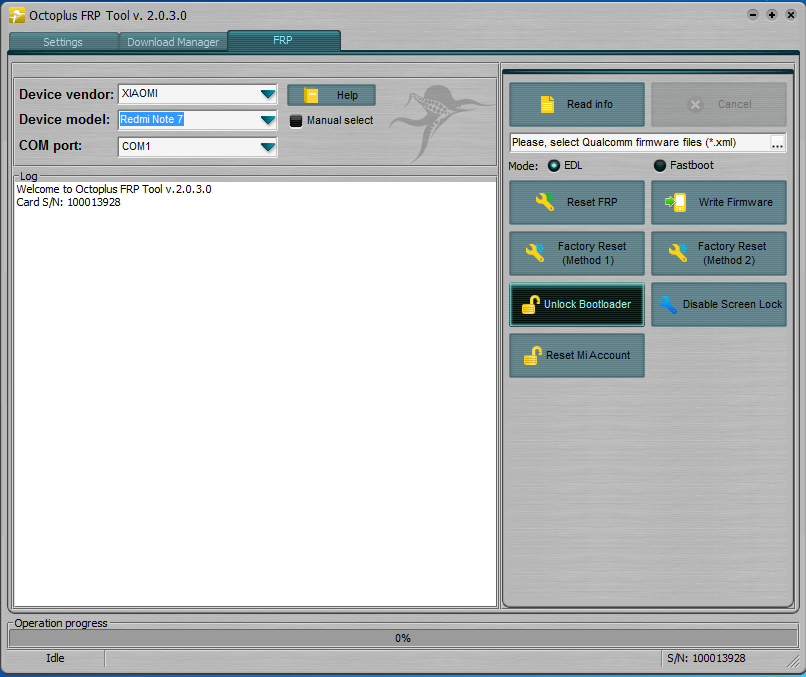The image size is (806, 677).
Task: Open the COM port dropdown arrow
Action: click(x=267, y=147)
